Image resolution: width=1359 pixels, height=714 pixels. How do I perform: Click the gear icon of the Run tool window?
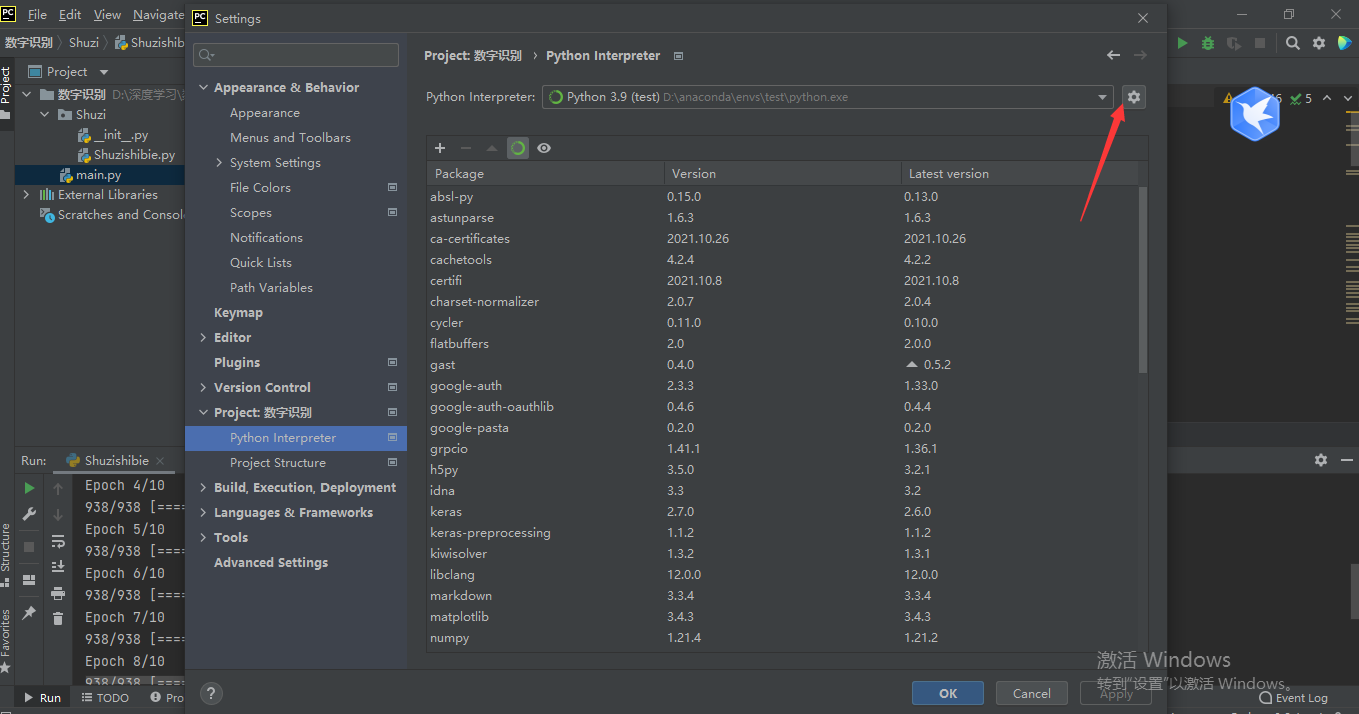1321,460
